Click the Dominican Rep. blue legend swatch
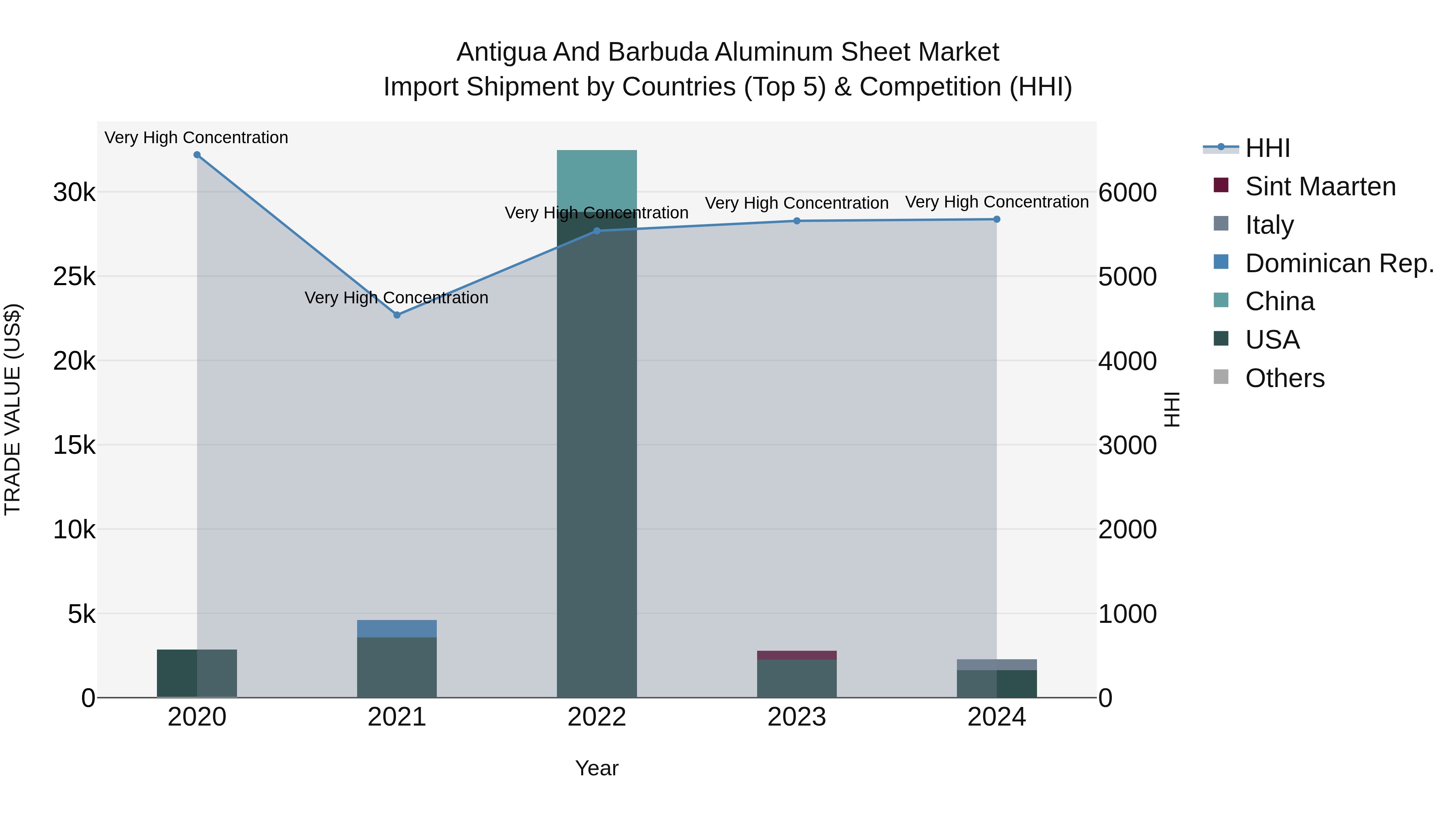This screenshot has width=1456, height=819. point(1221,262)
